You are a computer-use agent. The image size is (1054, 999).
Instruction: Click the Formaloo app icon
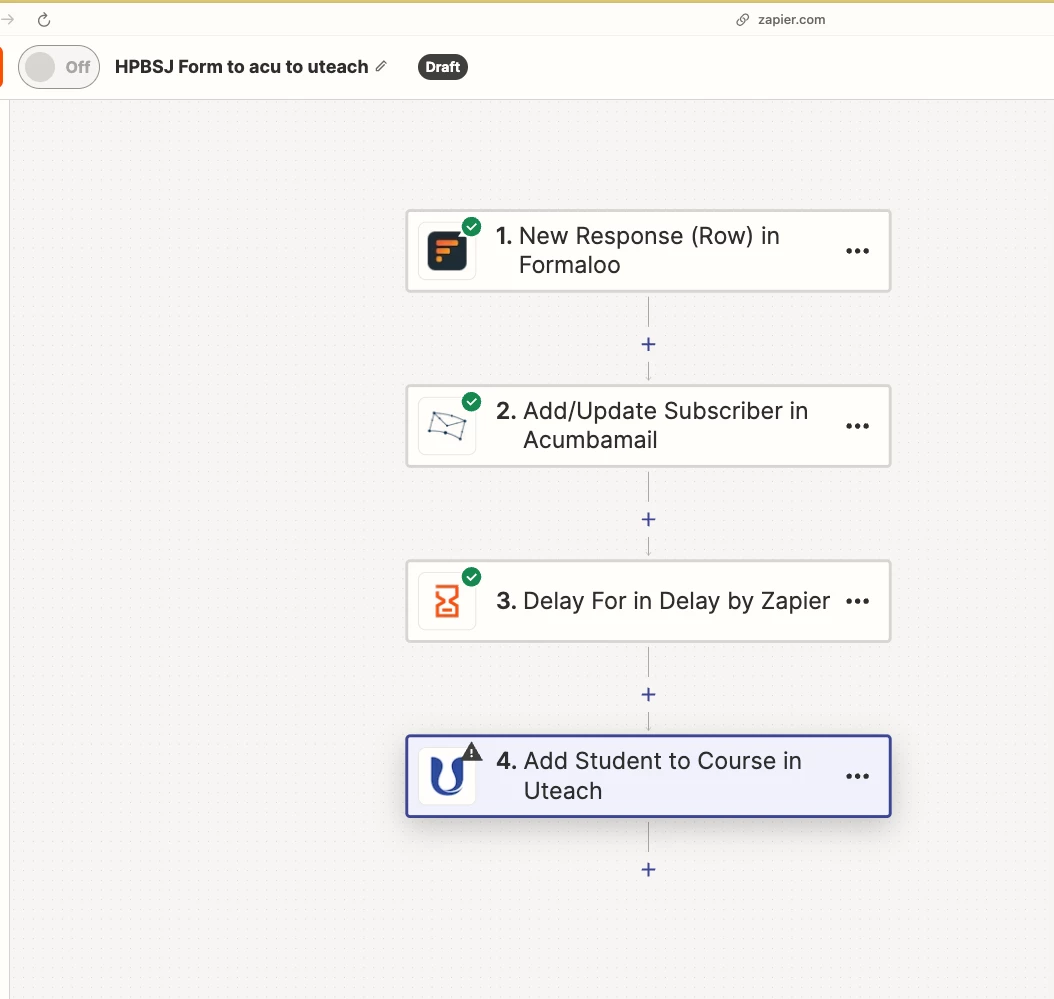click(447, 251)
